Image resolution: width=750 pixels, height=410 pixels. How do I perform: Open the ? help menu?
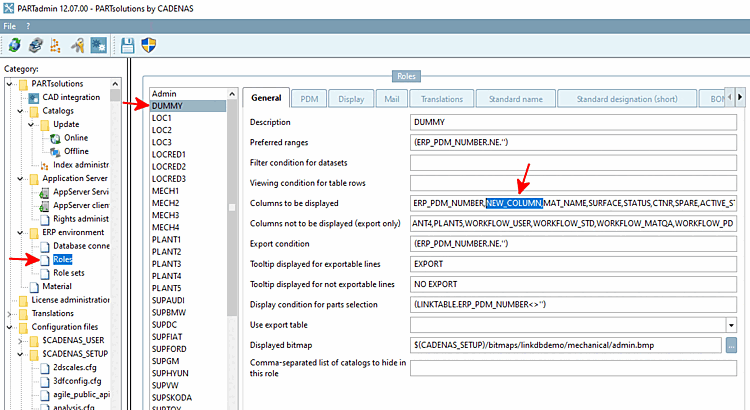click(x=28, y=26)
